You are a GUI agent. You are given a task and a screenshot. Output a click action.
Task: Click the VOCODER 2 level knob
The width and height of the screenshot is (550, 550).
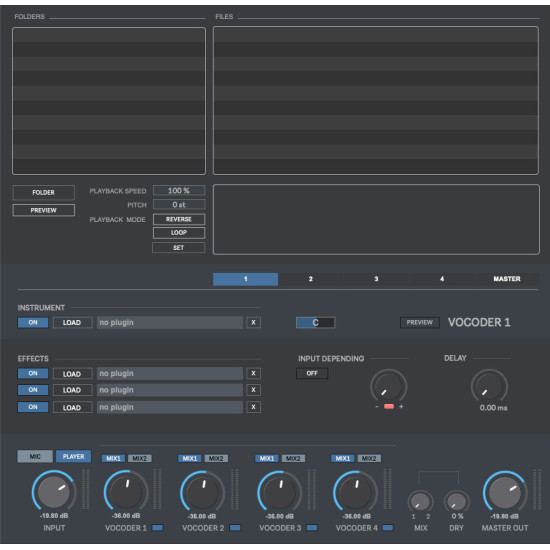202,491
